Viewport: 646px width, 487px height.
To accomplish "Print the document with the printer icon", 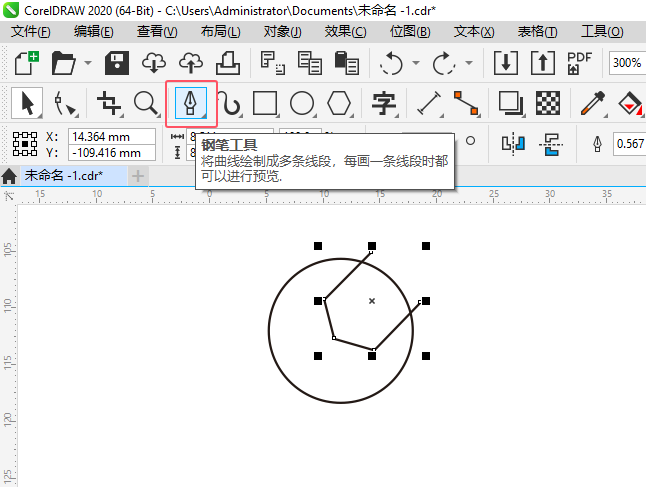I will 228,63.
